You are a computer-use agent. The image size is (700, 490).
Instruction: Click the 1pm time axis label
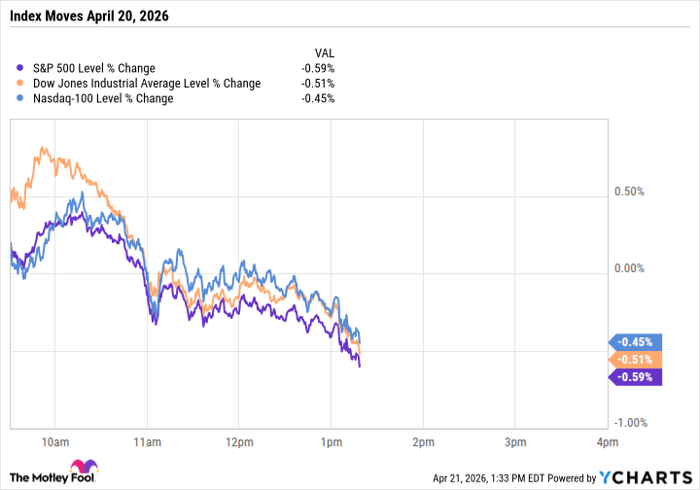coord(330,441)
